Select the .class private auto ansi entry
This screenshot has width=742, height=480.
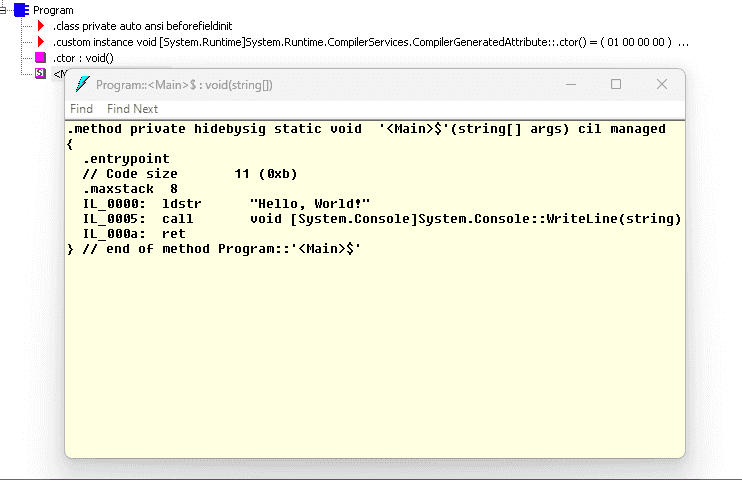142,26
